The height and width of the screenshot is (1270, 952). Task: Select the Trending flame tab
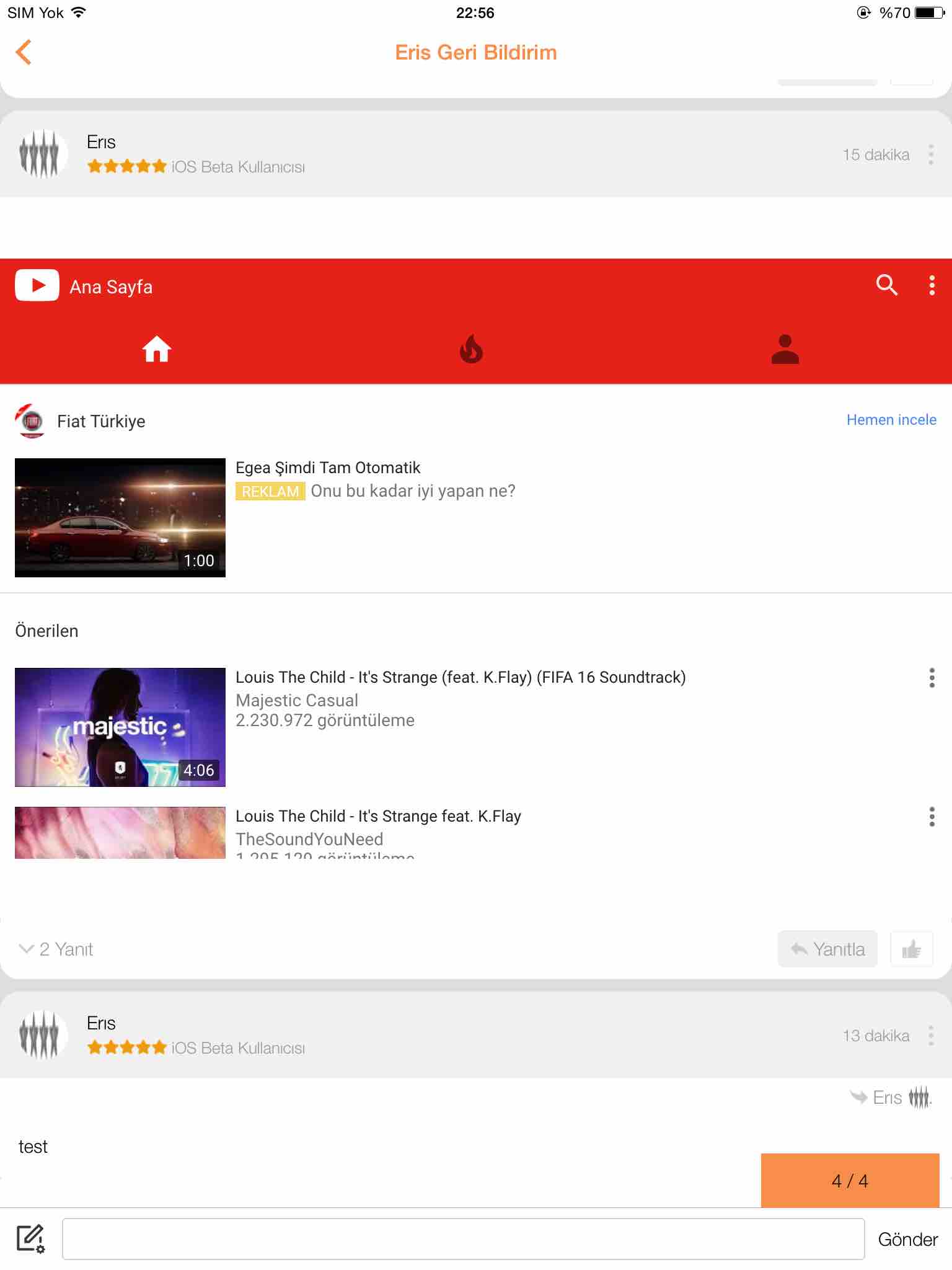471,349
